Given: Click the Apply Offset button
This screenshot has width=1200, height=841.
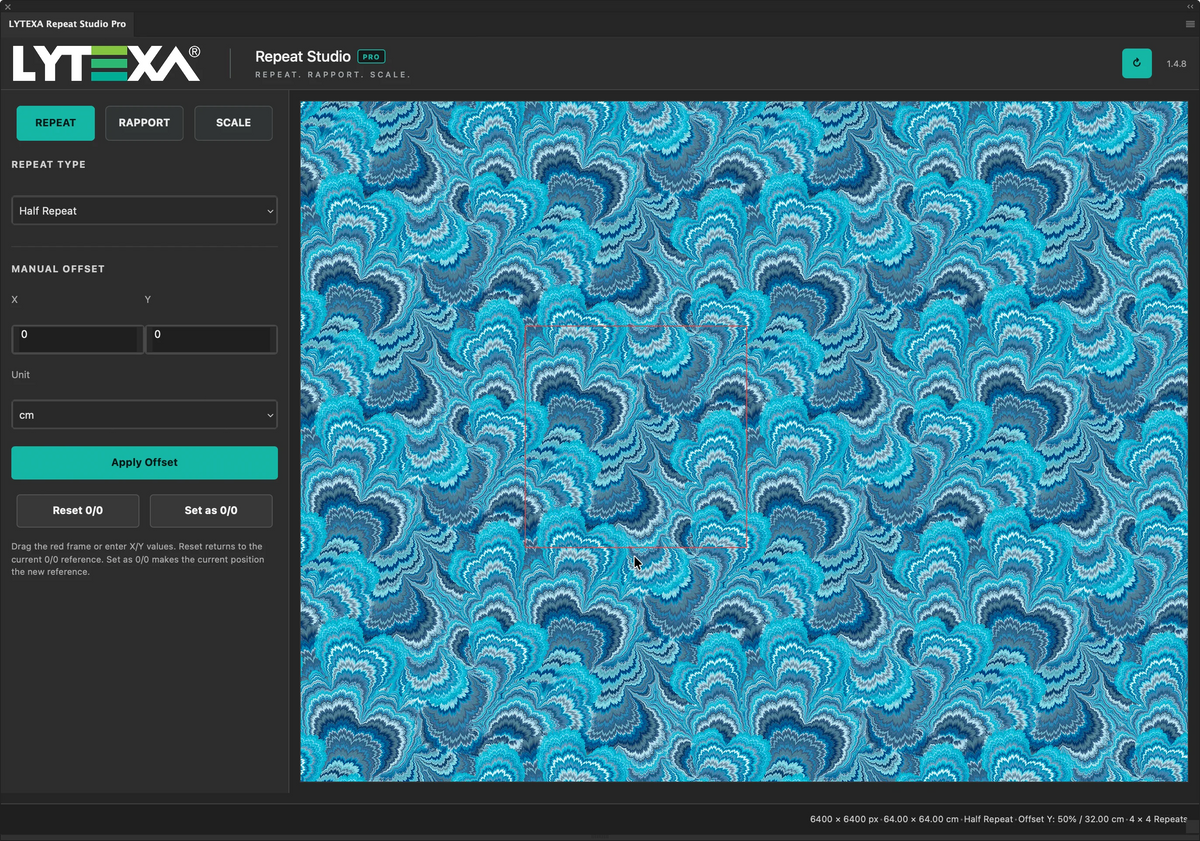Looking at the screenshot, I should coord(144,463).
